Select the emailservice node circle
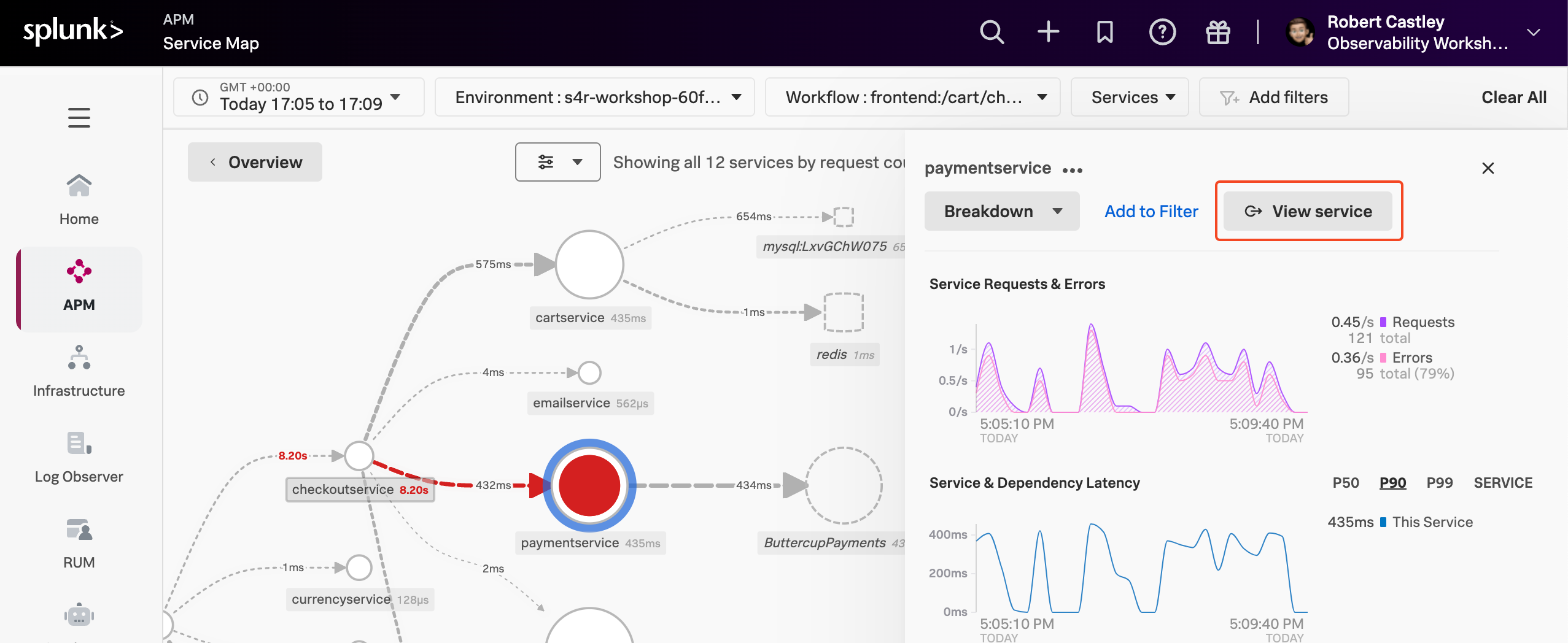This screenshot has width=1568, height=643. point(589,372)
